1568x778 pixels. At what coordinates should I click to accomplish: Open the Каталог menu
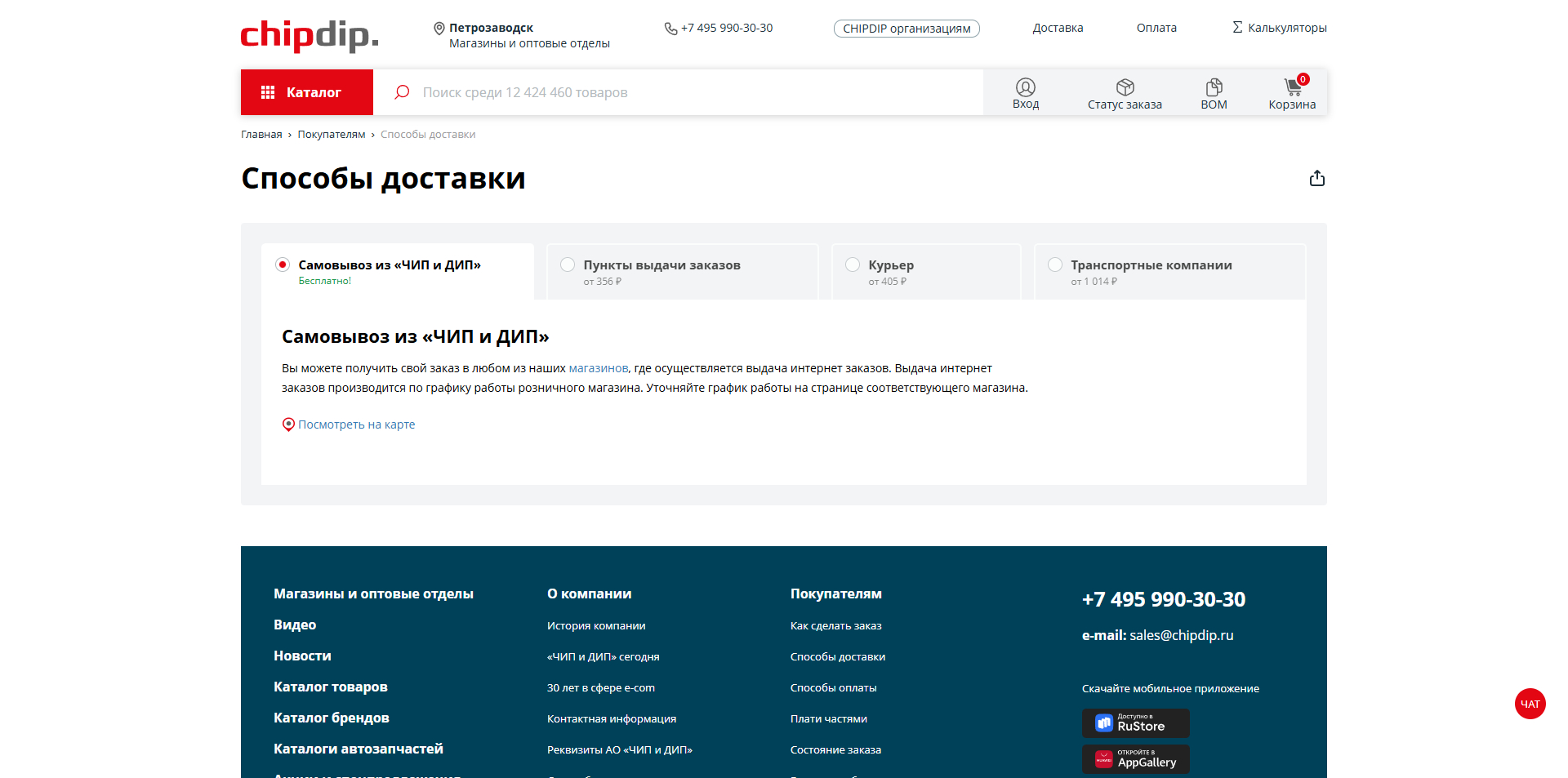click(306, 92)
